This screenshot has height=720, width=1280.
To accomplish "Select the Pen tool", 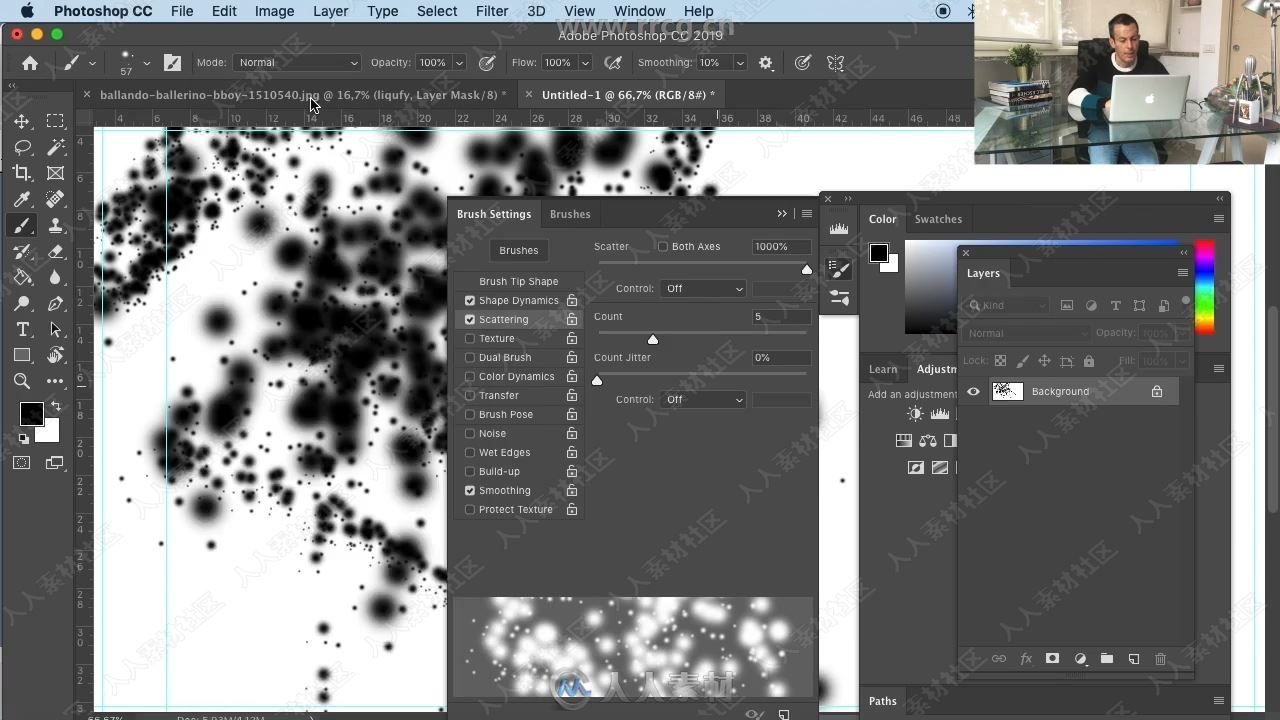I will (56, 303).
